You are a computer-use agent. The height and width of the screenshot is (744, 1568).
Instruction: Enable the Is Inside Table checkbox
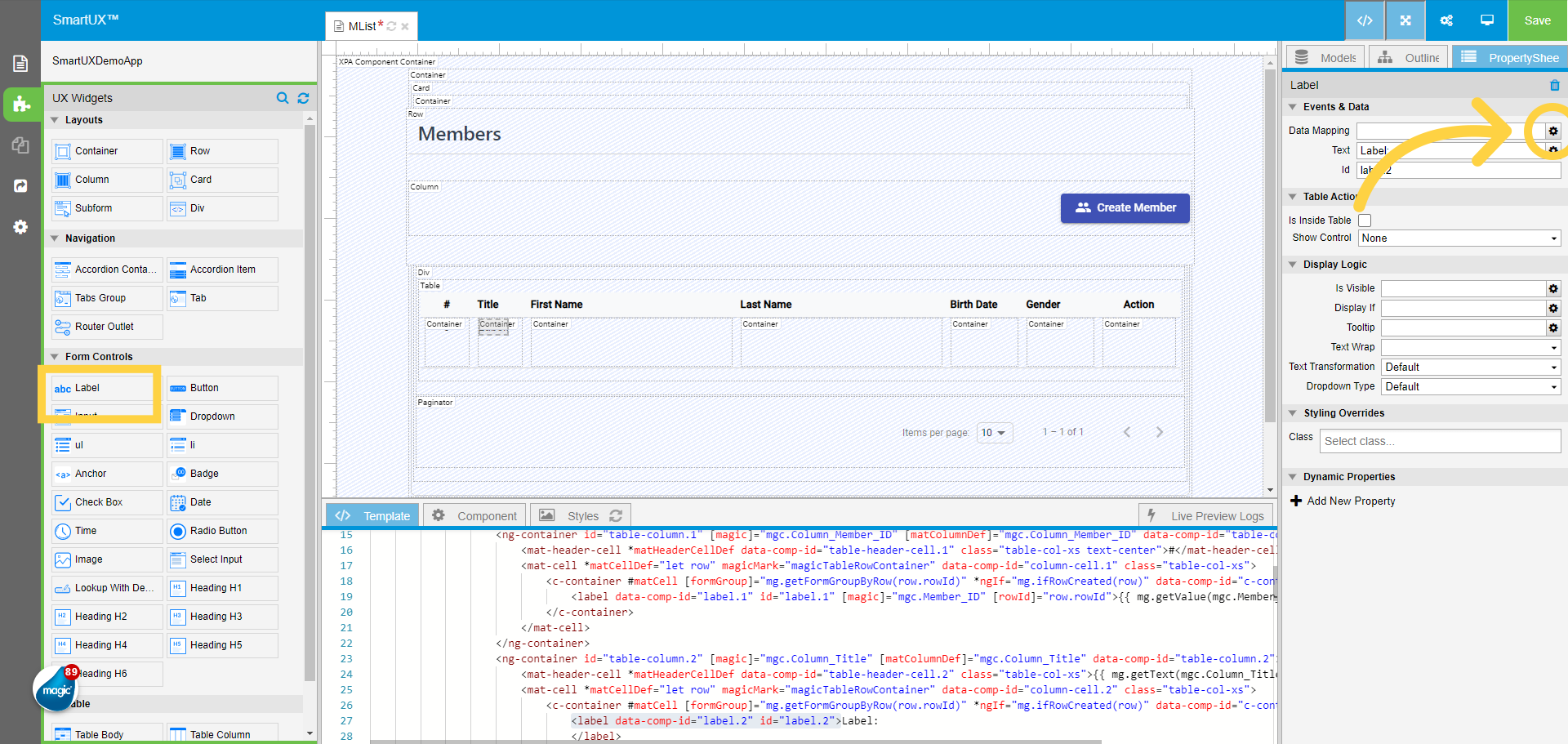point(1365,221)
